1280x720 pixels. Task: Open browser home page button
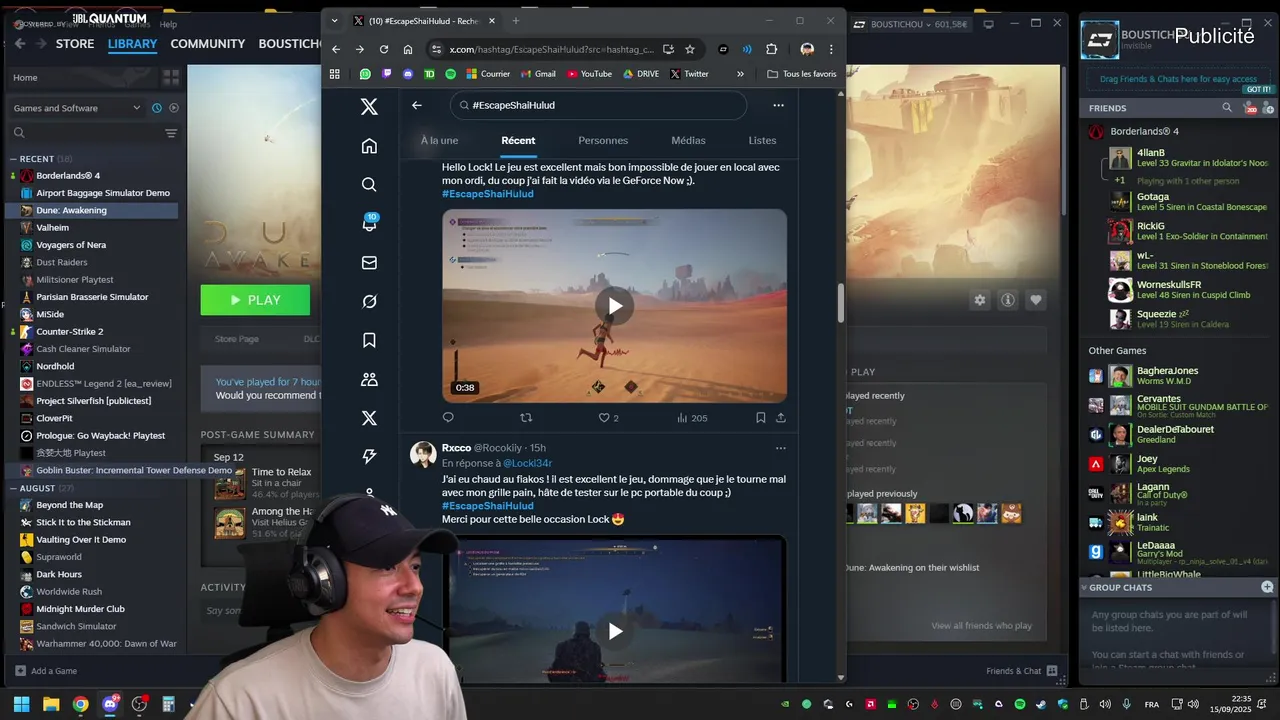[x=408, y=49]
